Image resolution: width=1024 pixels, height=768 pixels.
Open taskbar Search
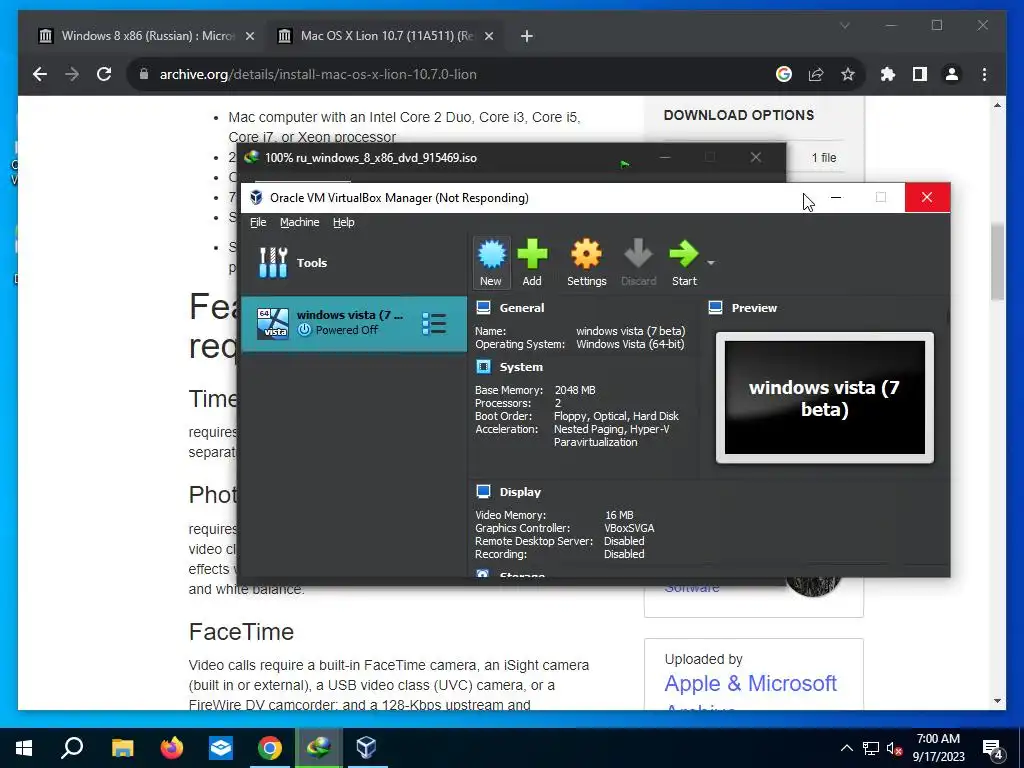pyautogui.click(x=72, y=748)
